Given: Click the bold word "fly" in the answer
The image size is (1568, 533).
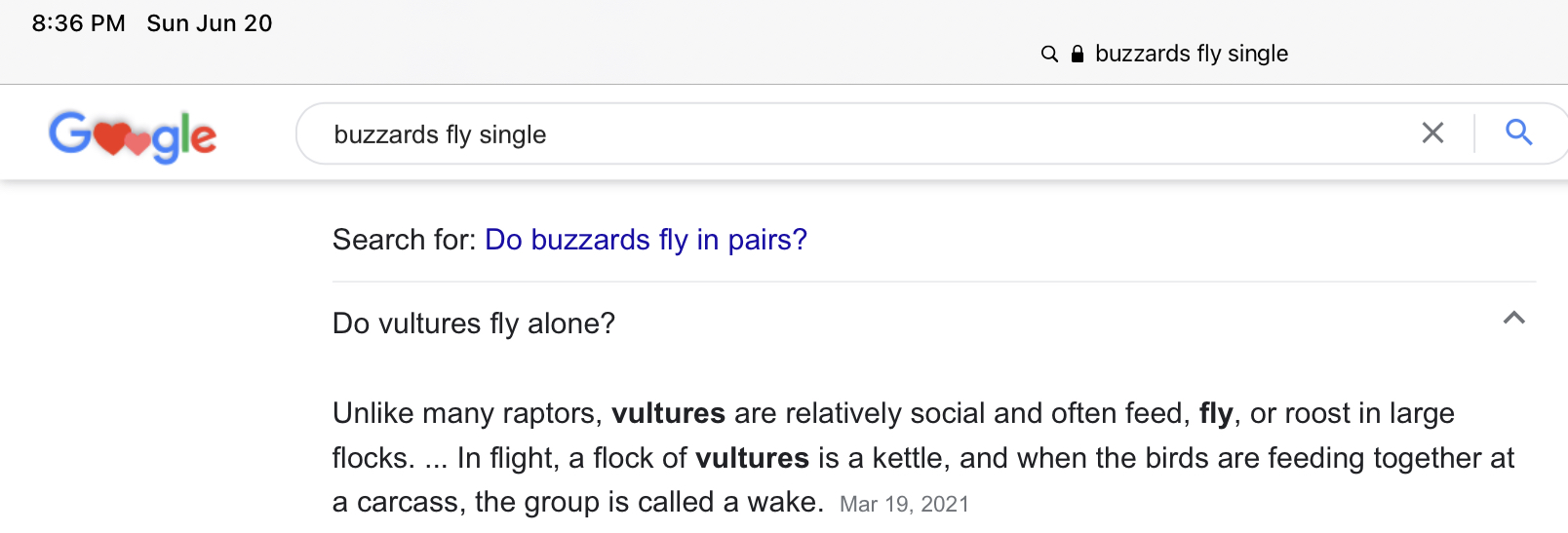Looking at the screenshot, I should (x=1216, y=413).
